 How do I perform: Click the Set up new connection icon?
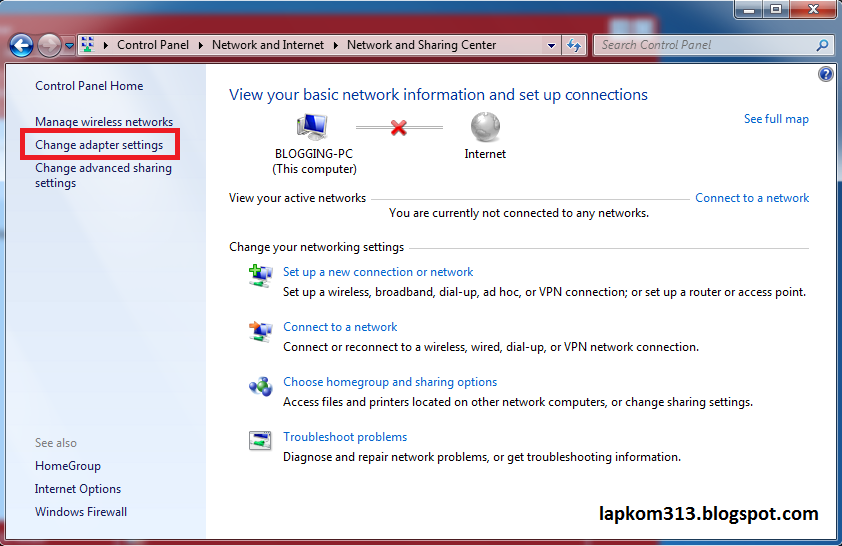[x=260, y=276]
